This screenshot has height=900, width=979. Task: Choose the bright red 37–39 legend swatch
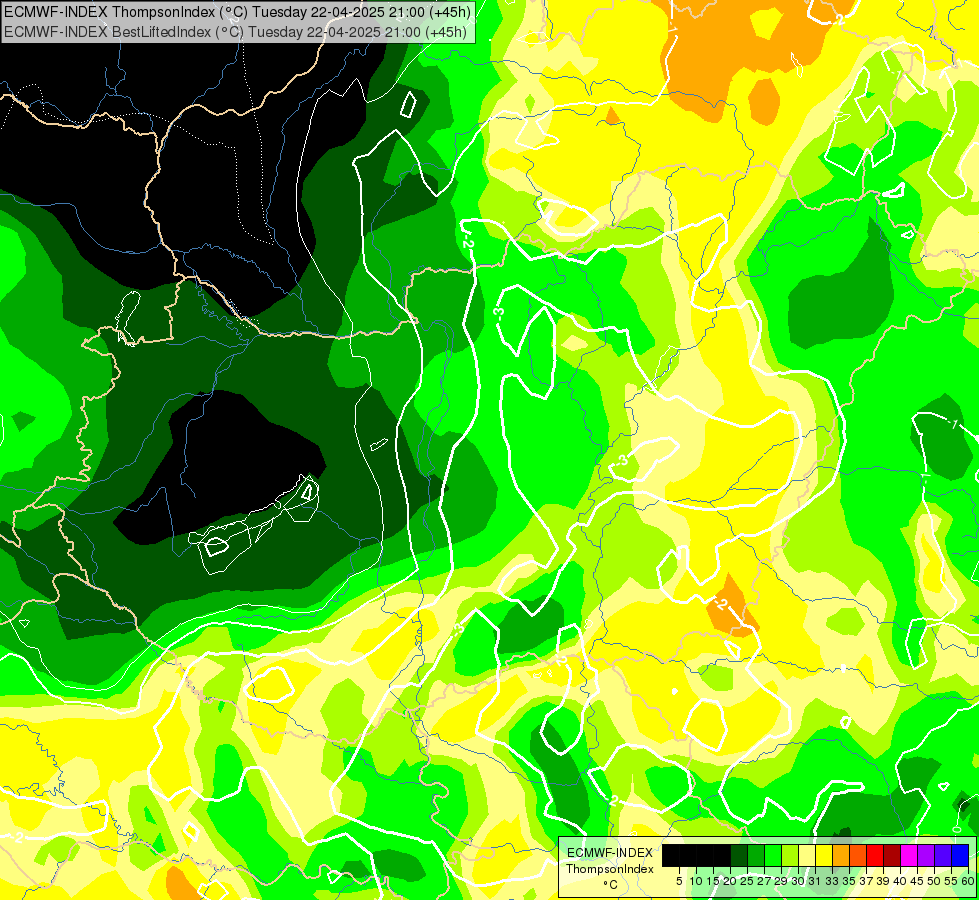(875, 856)
